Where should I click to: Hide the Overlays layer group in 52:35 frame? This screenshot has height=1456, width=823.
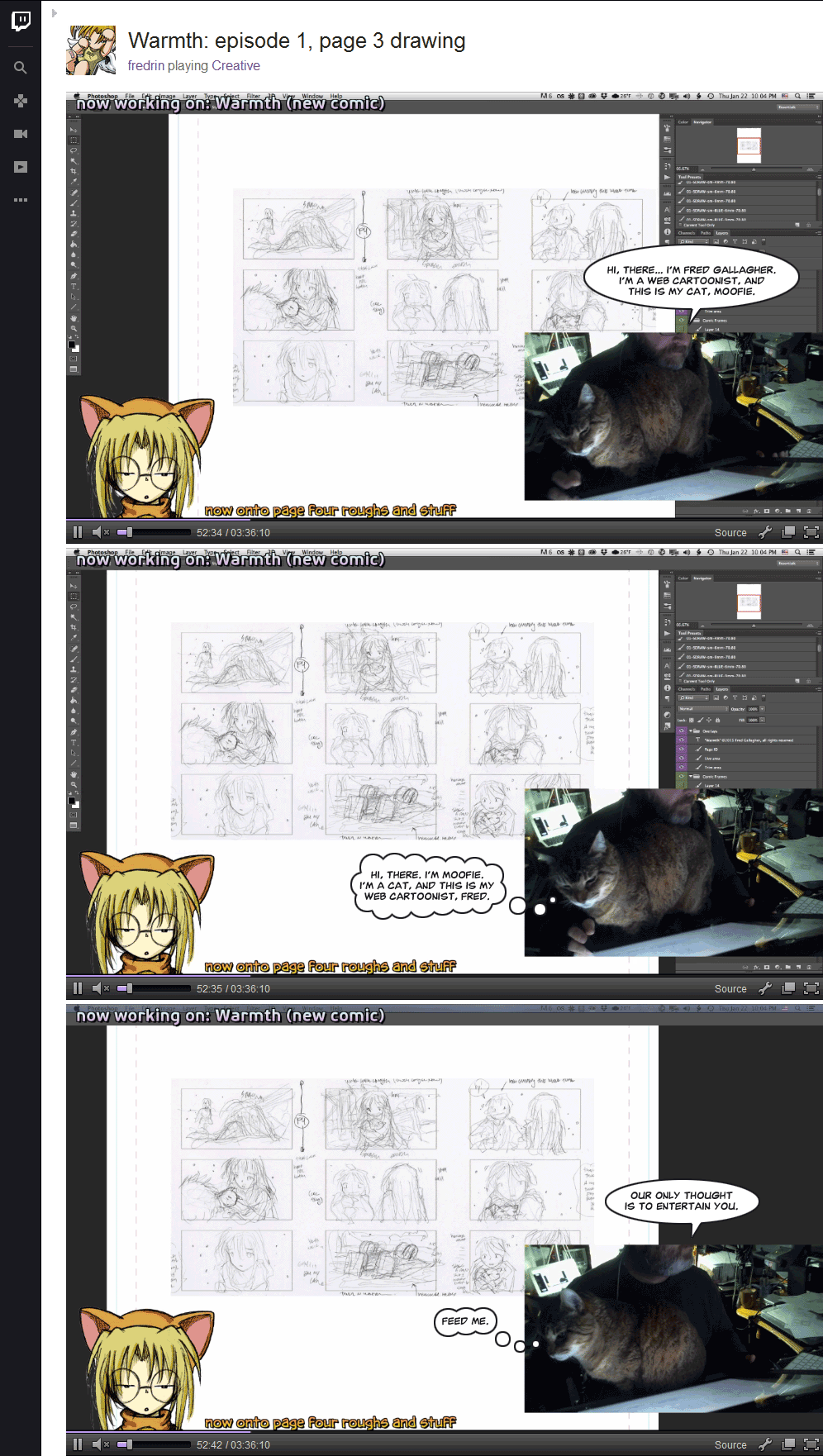[x=682, y=730]
